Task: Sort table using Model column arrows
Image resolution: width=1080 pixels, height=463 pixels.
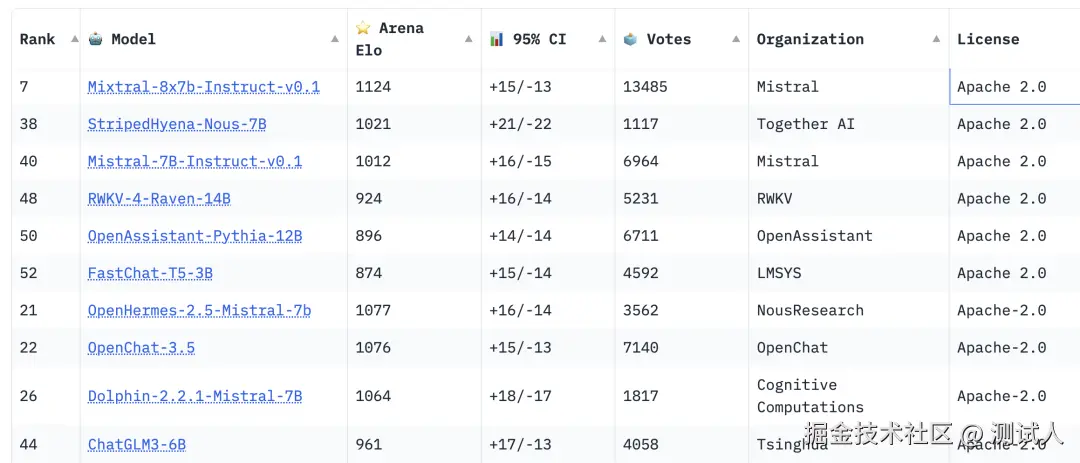Action: (335, 39)
